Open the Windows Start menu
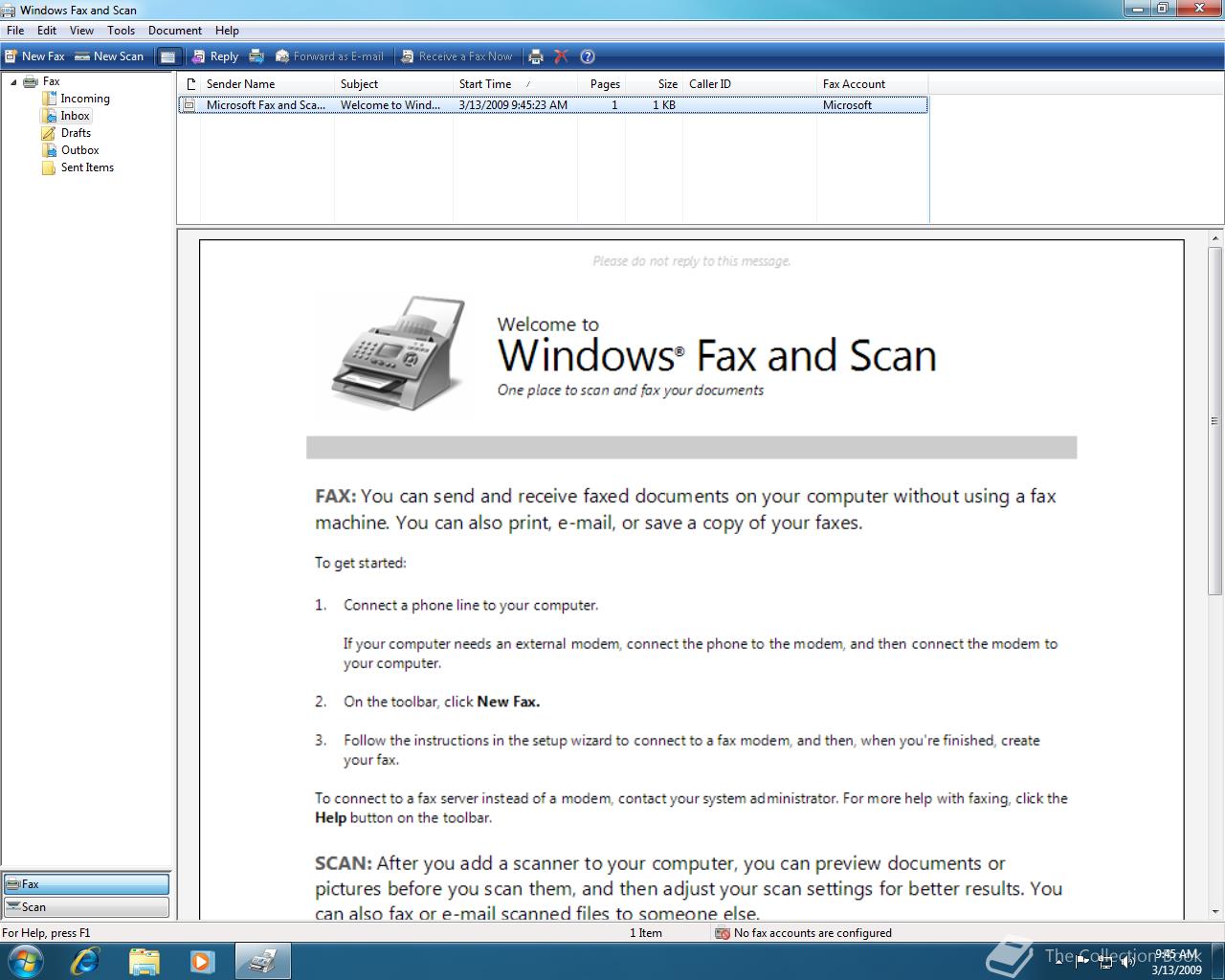The width and height of the screenshot is (1225, 980). click(24, 961)
